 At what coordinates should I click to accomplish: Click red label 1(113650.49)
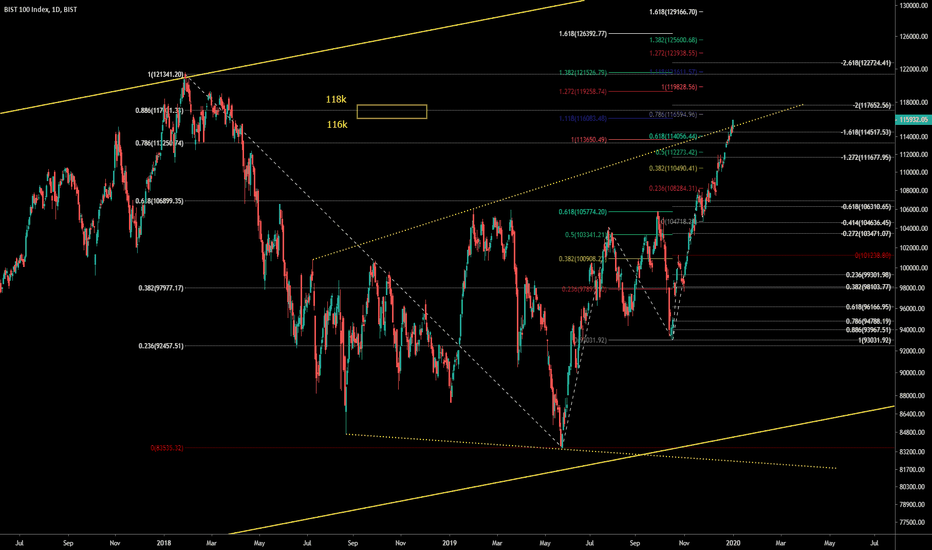(x=589, y=140)
